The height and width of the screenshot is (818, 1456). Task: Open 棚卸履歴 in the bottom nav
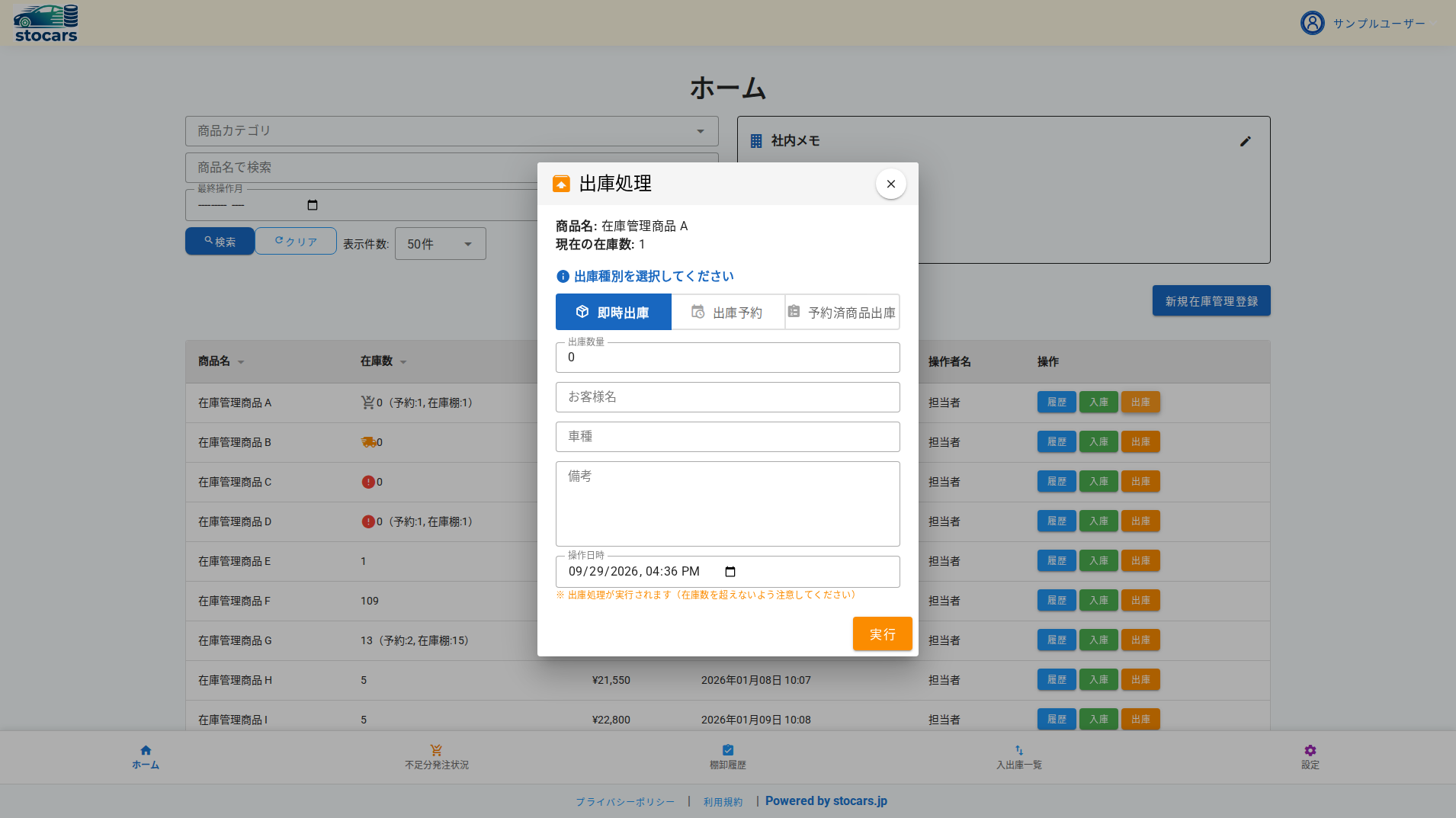click(x=727, y=757)
